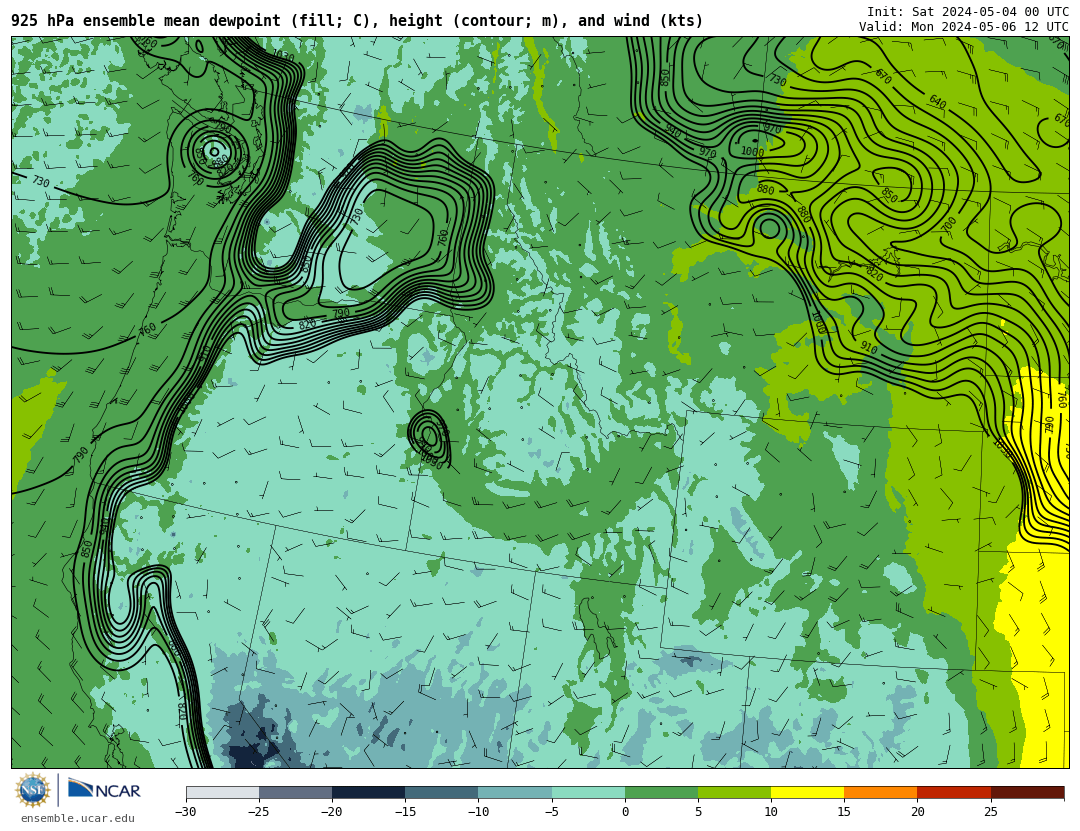Click the '25' colorbar tick label
Image resolution: width=1080 pixels, height=831 pixels.
[x=990, y=812]
